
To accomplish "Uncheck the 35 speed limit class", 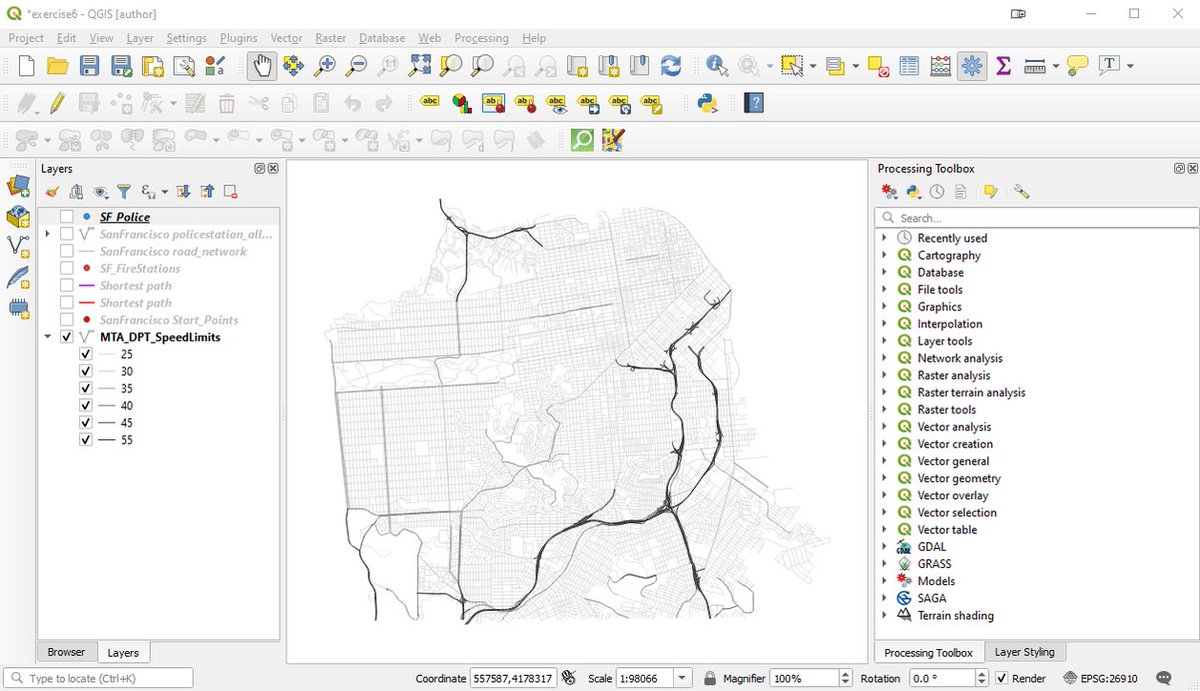I will coord(86,388).
